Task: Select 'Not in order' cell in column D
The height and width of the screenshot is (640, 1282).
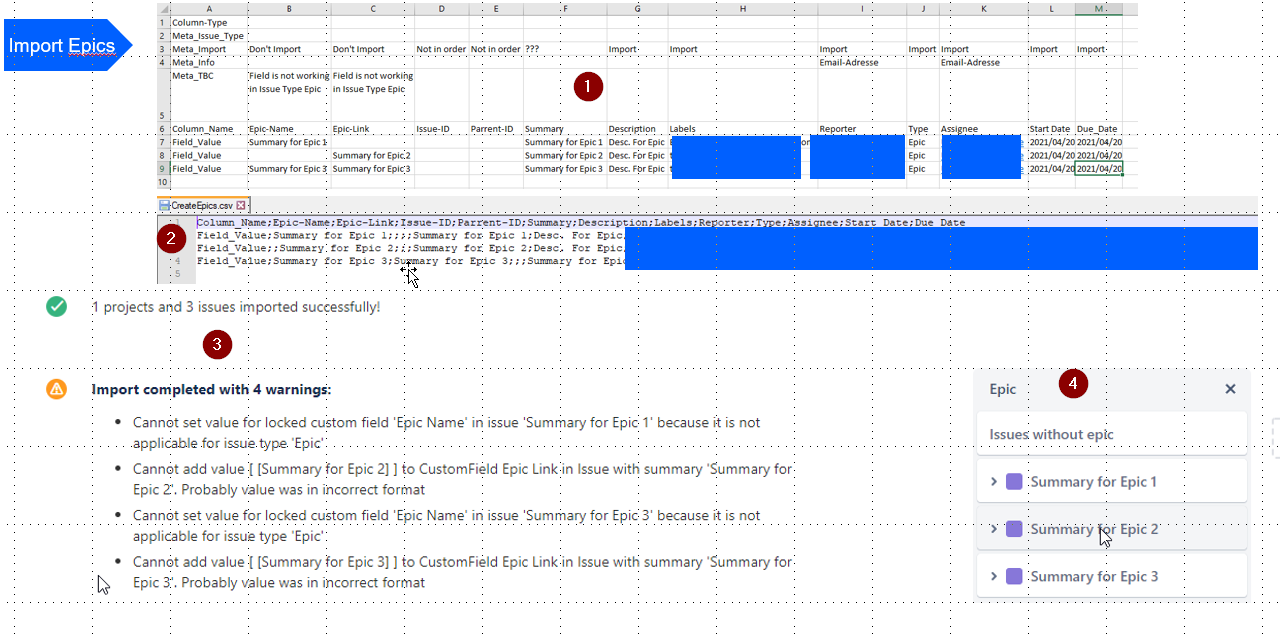Action: point(441,49)
